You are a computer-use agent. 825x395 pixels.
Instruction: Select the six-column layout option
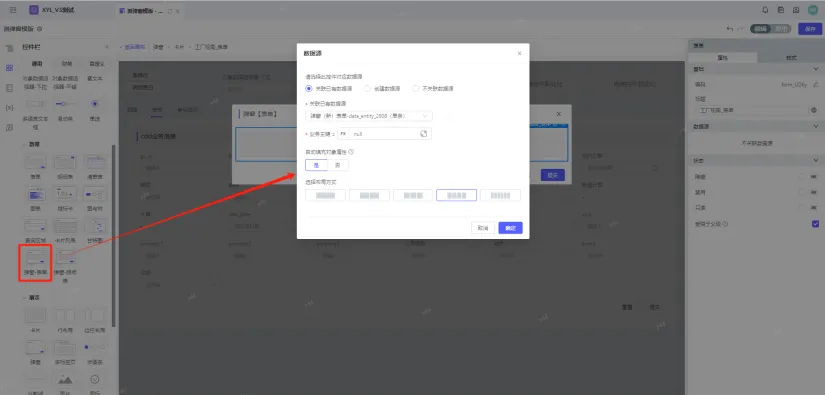pyautogui.click(x=500, y=195)
